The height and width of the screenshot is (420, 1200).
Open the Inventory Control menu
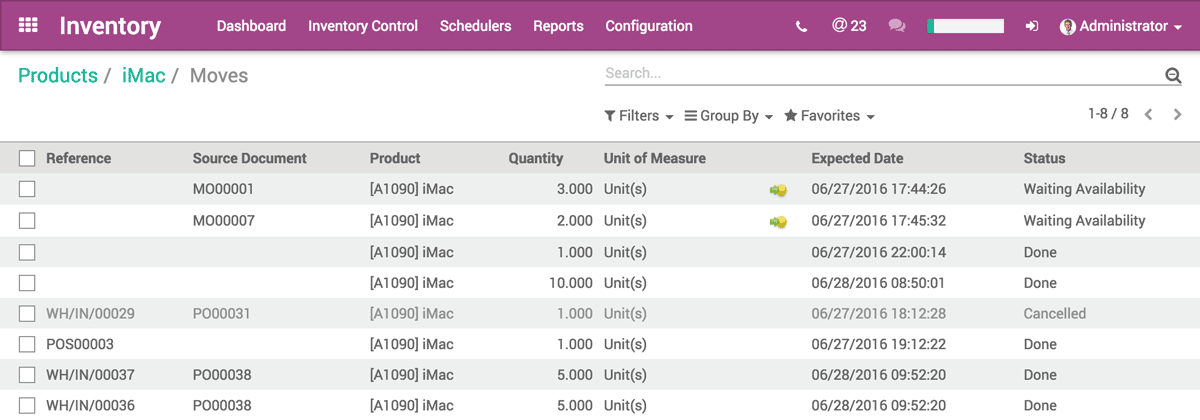[363, 26]
